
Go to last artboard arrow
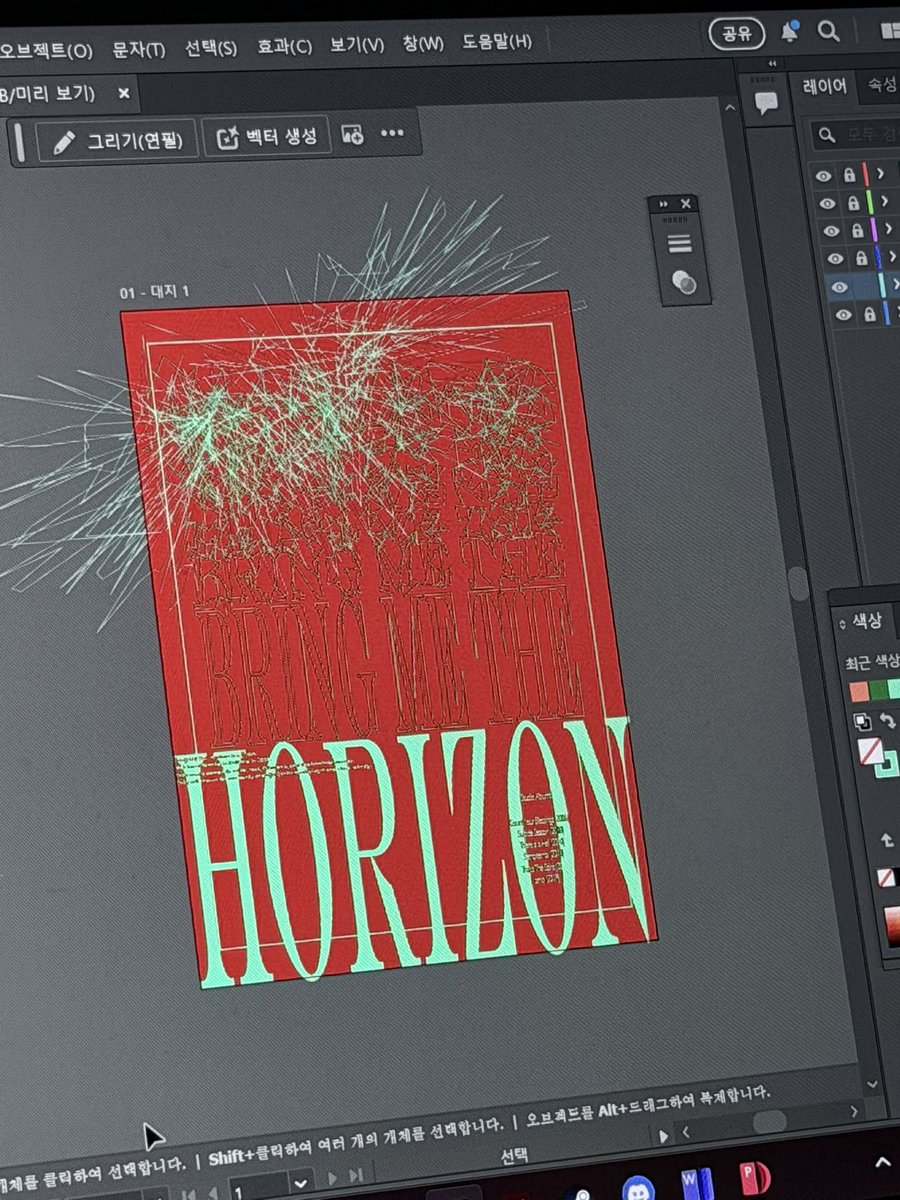tap(356, 1176)
